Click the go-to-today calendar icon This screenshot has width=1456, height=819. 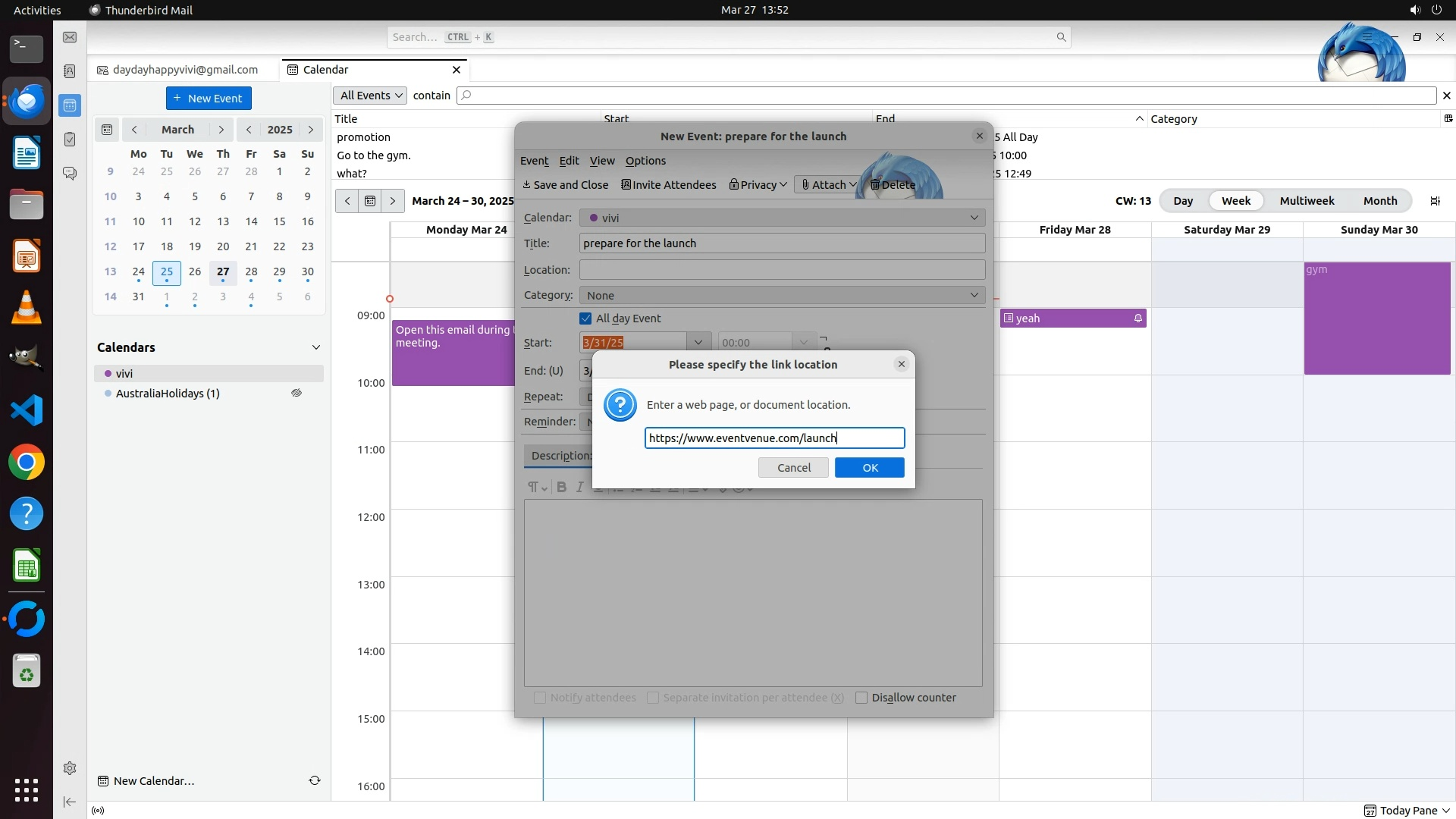pos(369,201)
